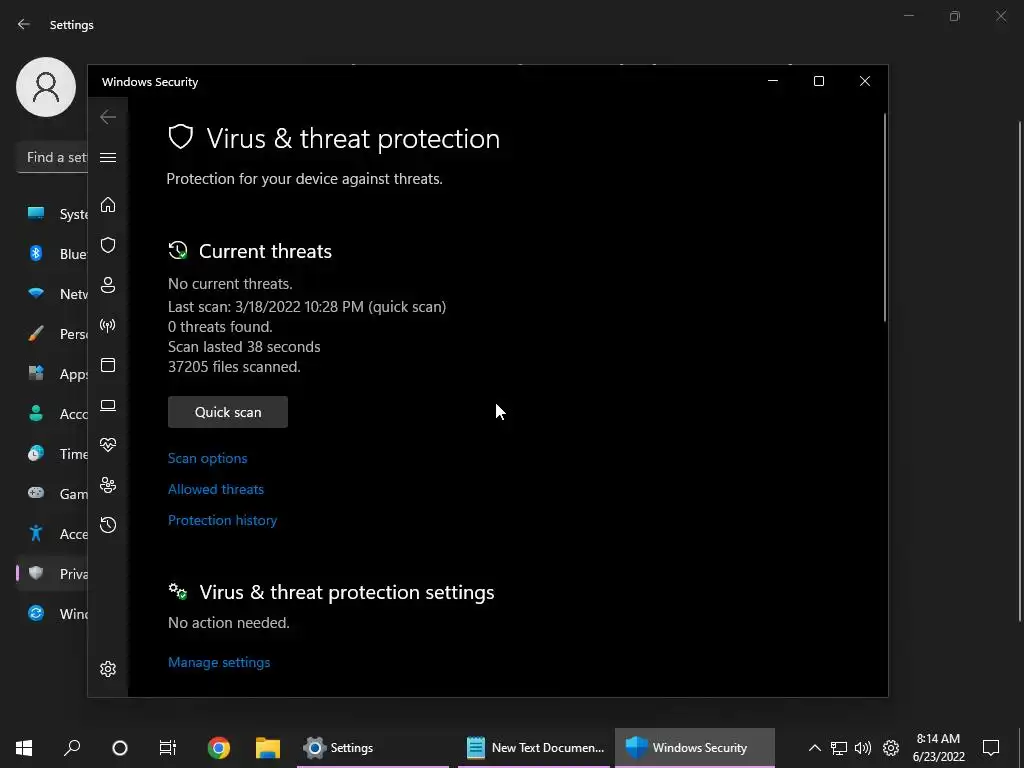This screenshot has height=768, width=1024.
Task: Select Gaming category in Settings window
Action: tap(52, 494)
